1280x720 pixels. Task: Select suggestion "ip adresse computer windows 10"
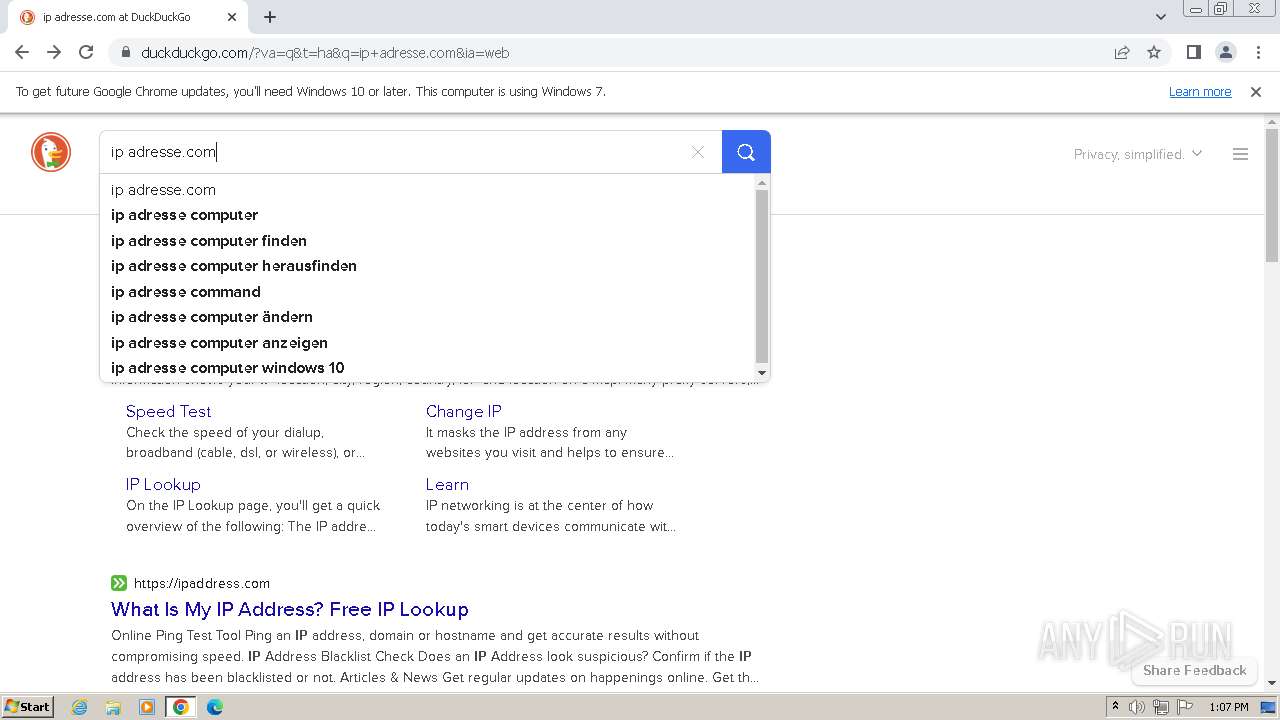click(428, 368)
